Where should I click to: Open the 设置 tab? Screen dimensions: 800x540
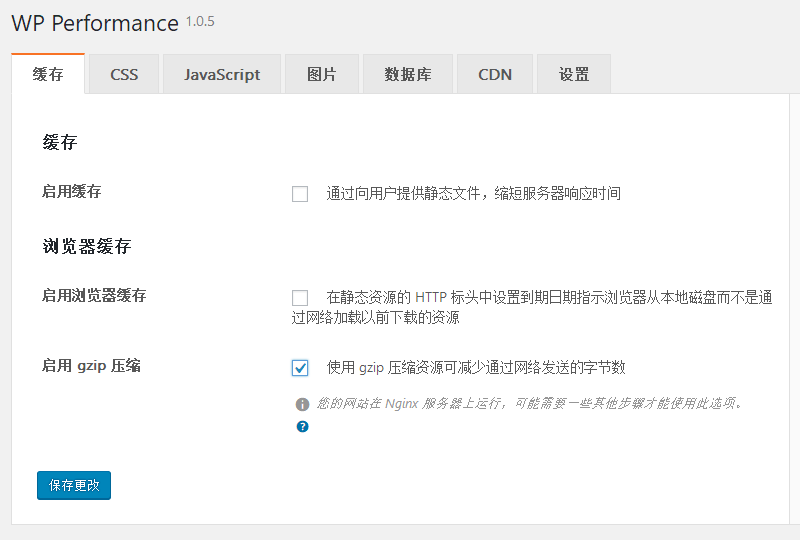(x=573, y=75)
